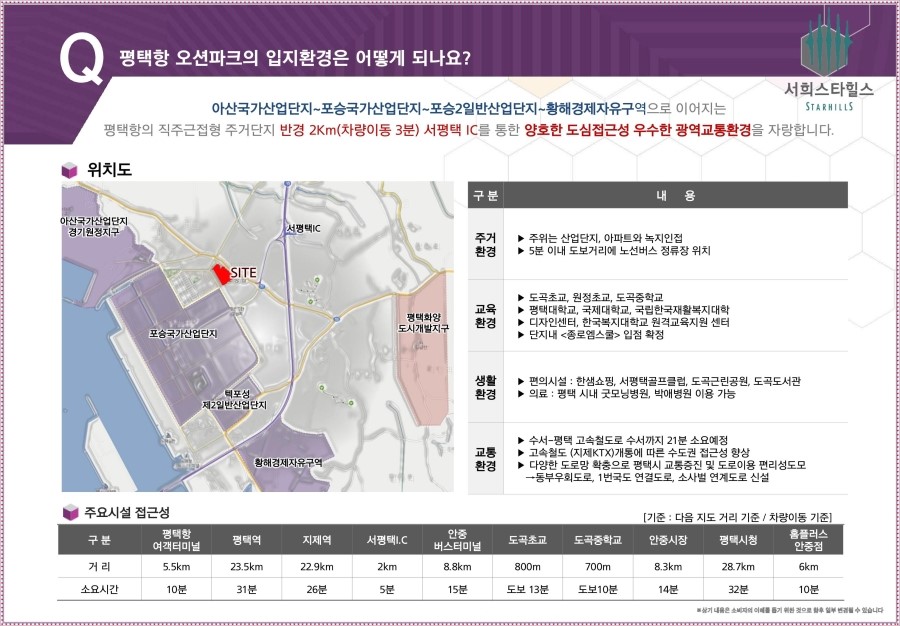This screenshot has width=900, height=626.
Task: Click the 평택시청 column header
Action: point(738,540)
